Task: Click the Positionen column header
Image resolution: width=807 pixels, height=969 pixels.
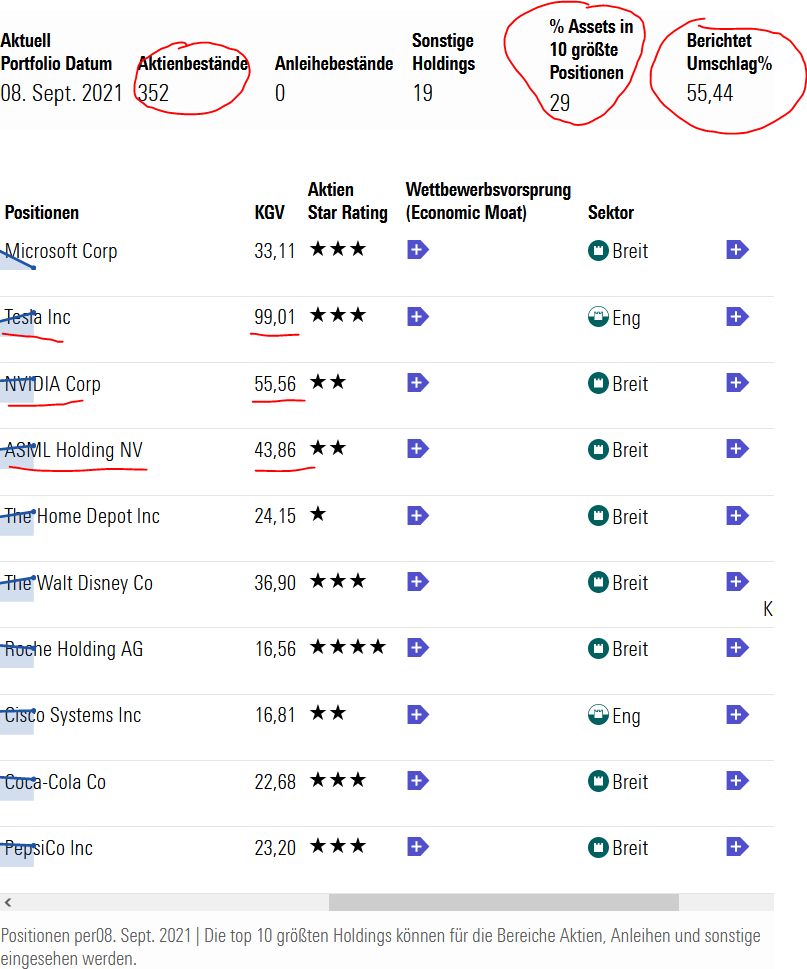Action: point(41,213)
